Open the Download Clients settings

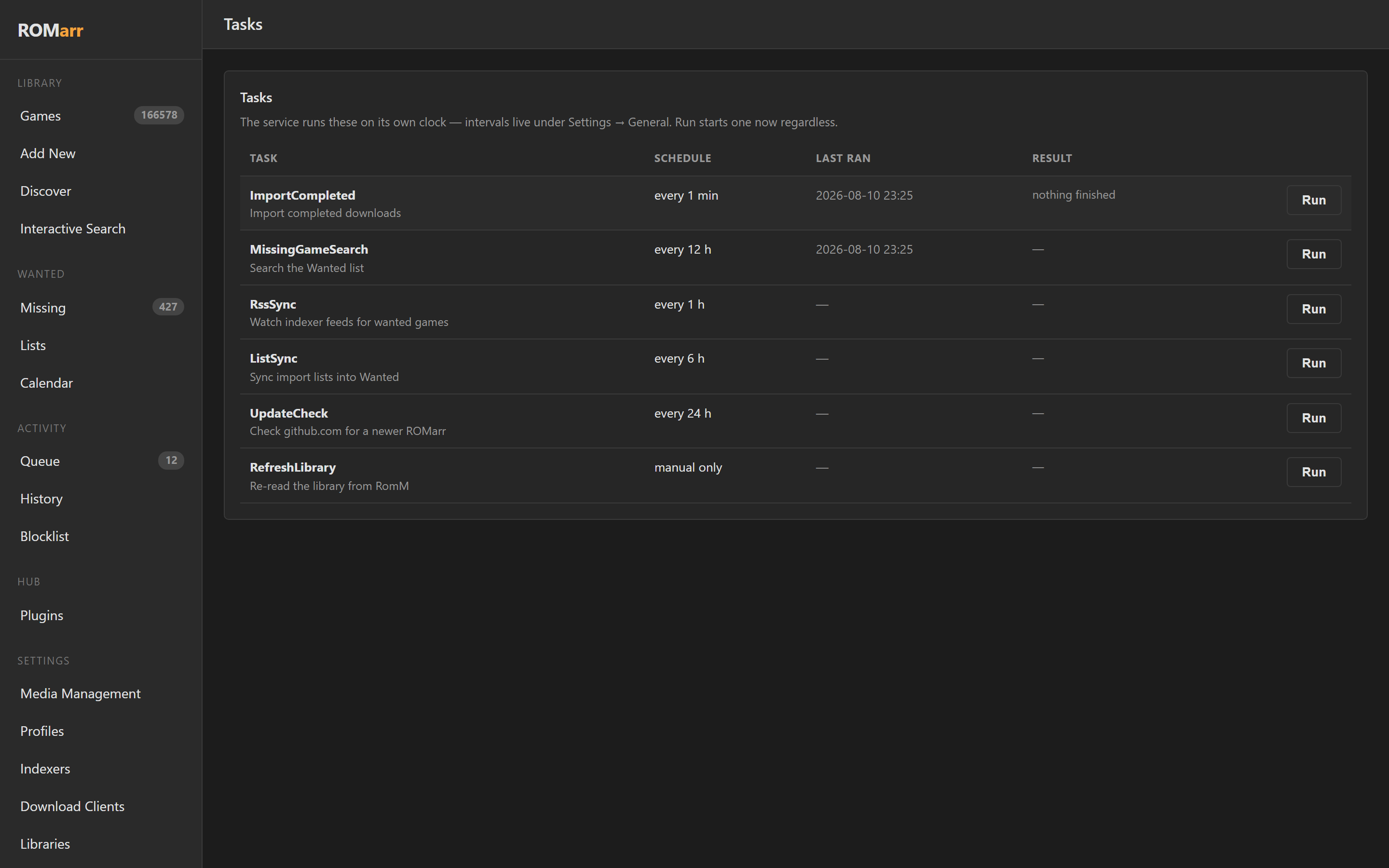(x=72, y=806)
